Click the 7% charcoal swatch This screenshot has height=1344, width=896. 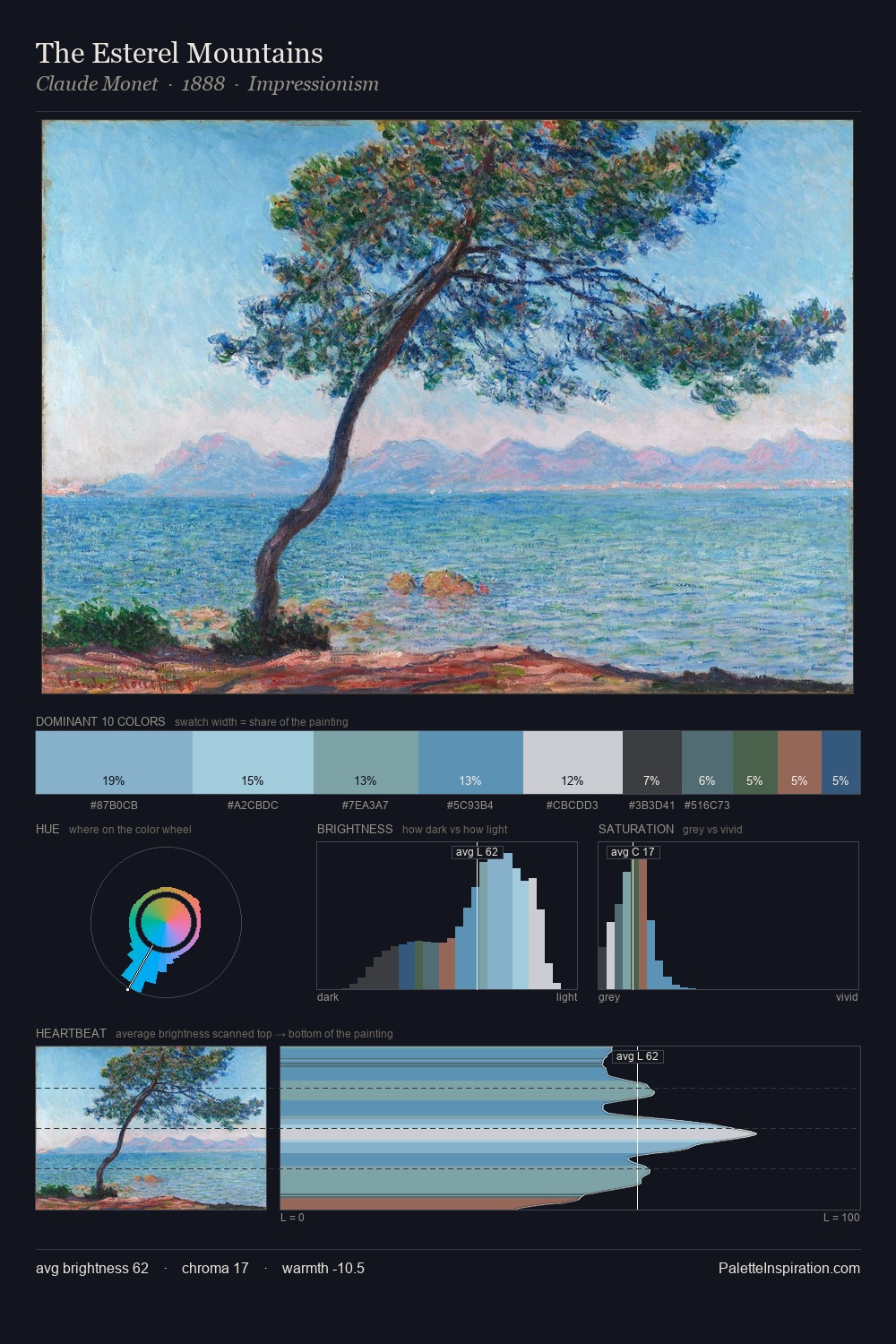pos(652,762)
